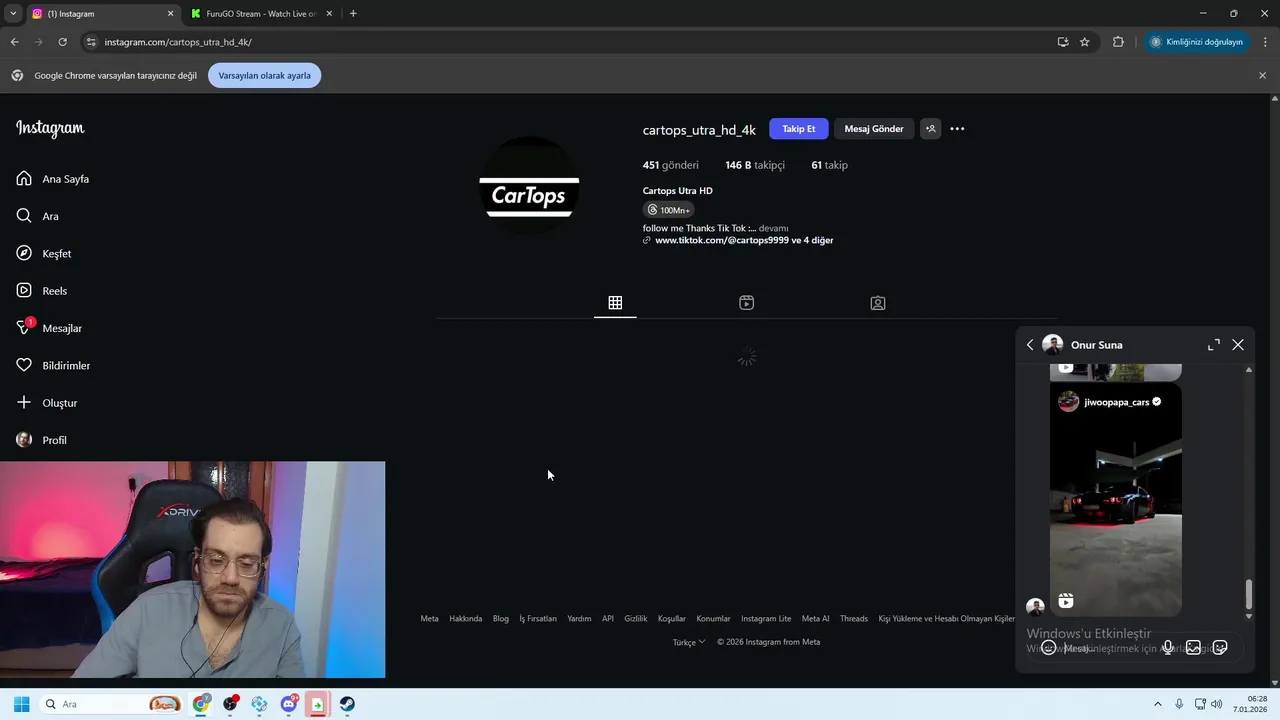1280x720 pixels.
Task: Click the address bar URL
Action: [178, 42]
